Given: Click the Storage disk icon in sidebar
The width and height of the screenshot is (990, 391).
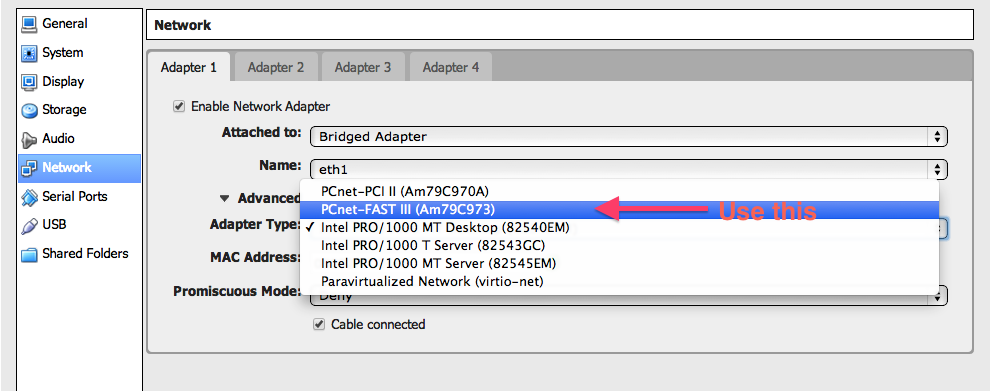Looking at the screenshot, I should click(x=29, y=111).
